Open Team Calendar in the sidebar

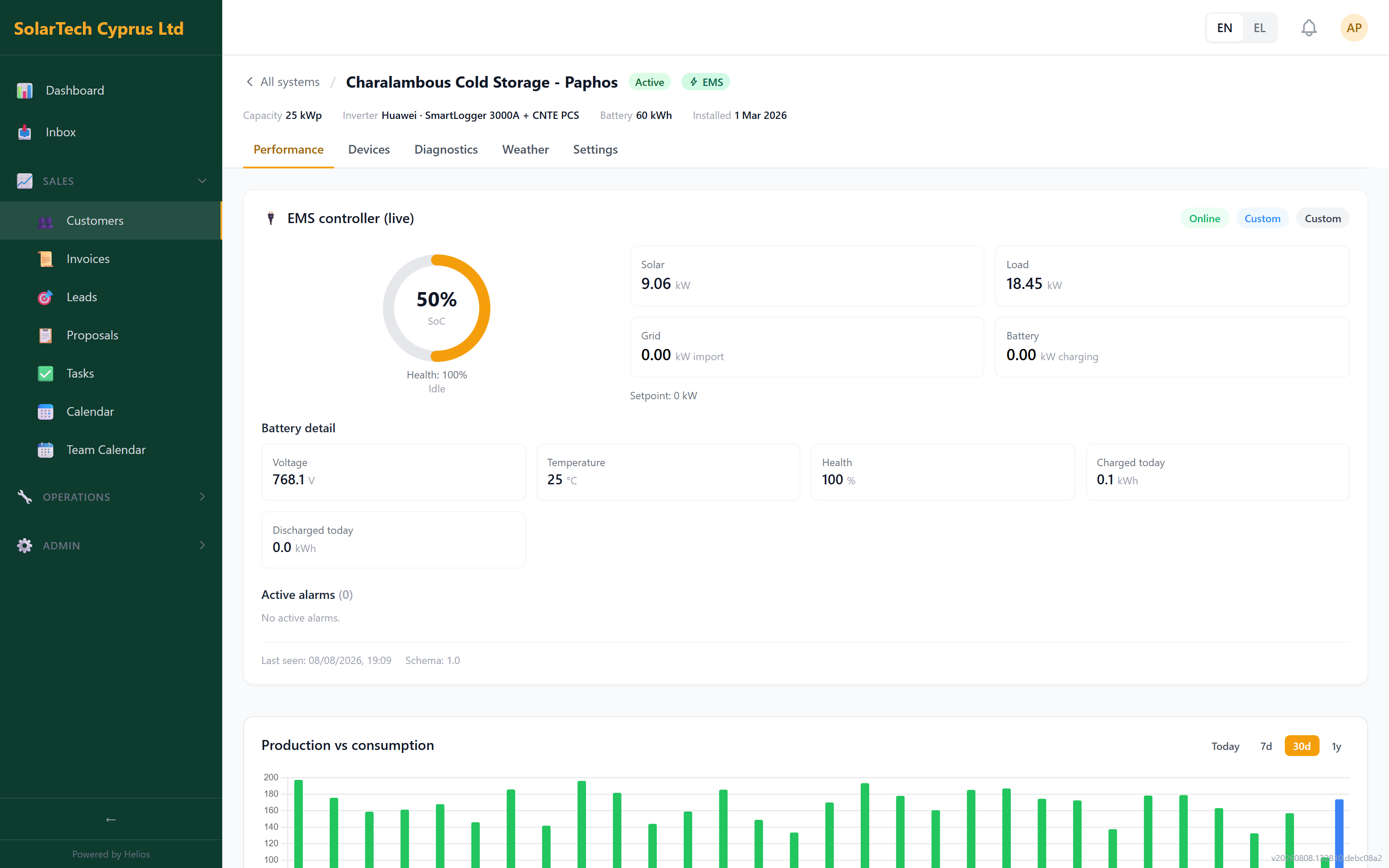click(111, 450)
